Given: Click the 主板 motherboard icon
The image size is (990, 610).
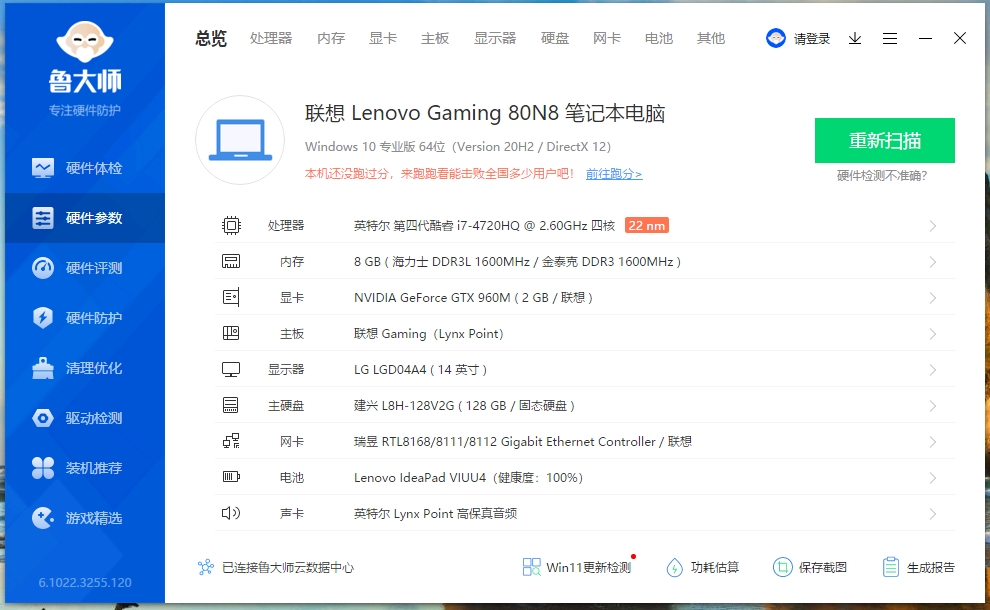Looking at the screenshot, I should (x=231, y=333).
